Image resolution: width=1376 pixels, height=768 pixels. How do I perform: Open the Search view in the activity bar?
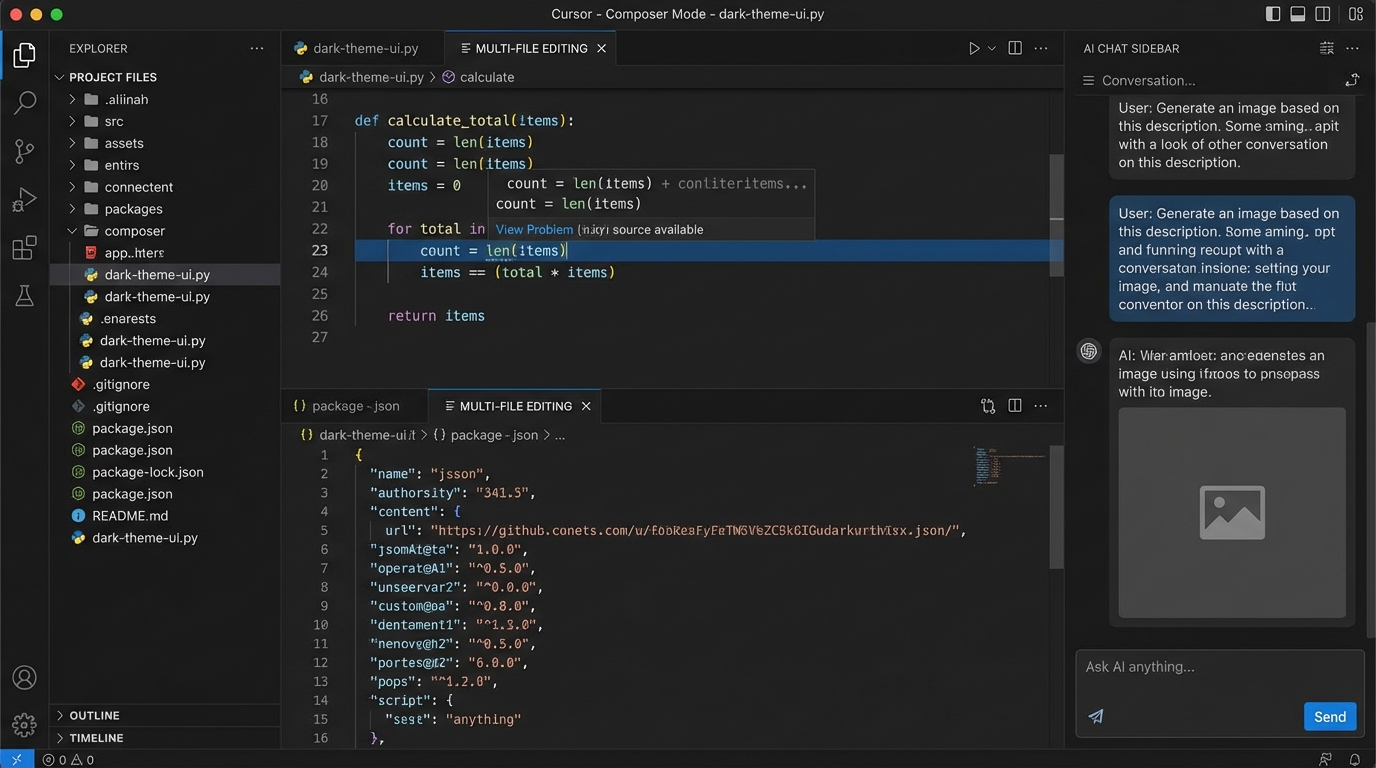24,101
